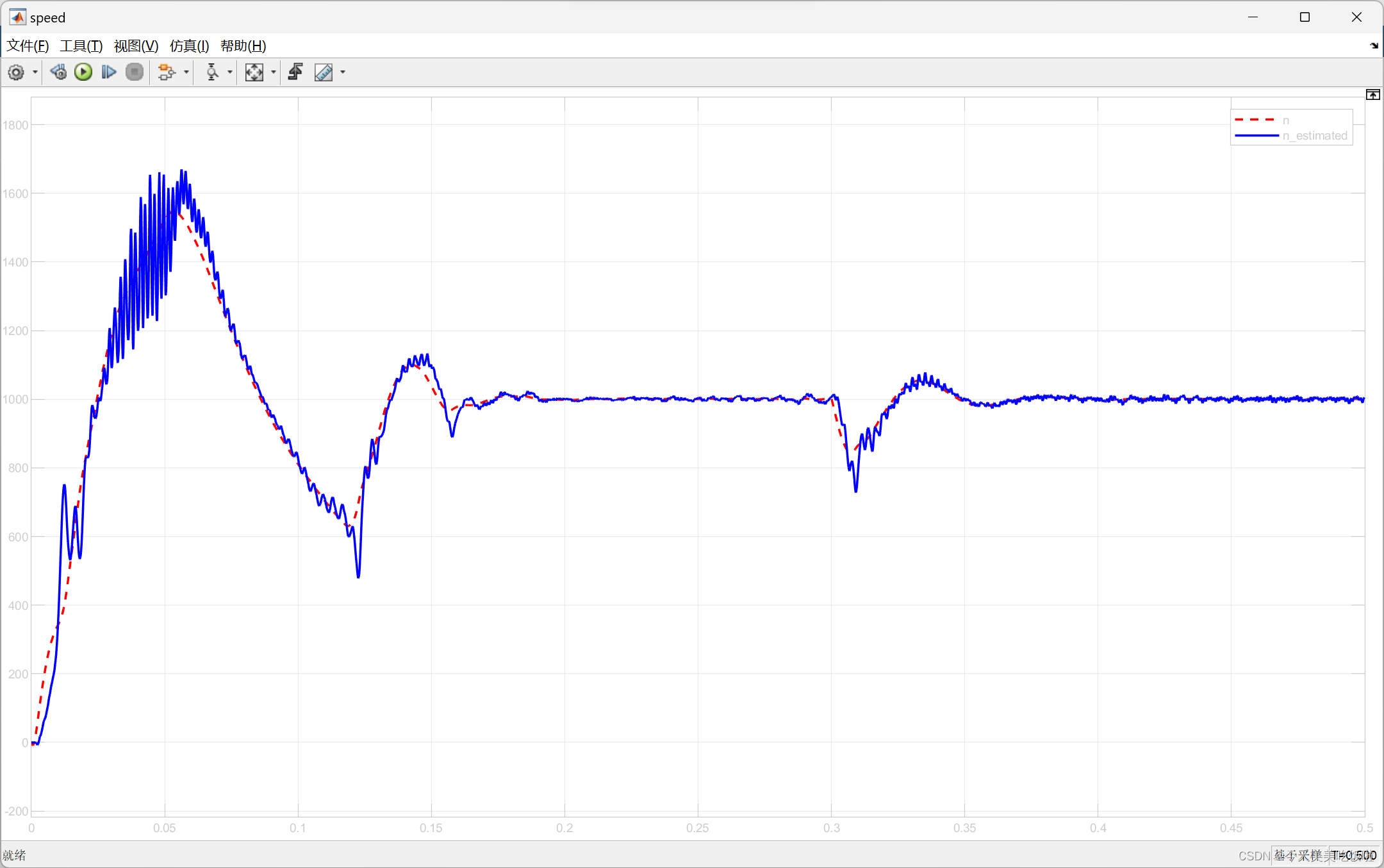Click the 就绪 status text
The height and width of the screenshot is (868, 1384).
[x=14, y=855]
